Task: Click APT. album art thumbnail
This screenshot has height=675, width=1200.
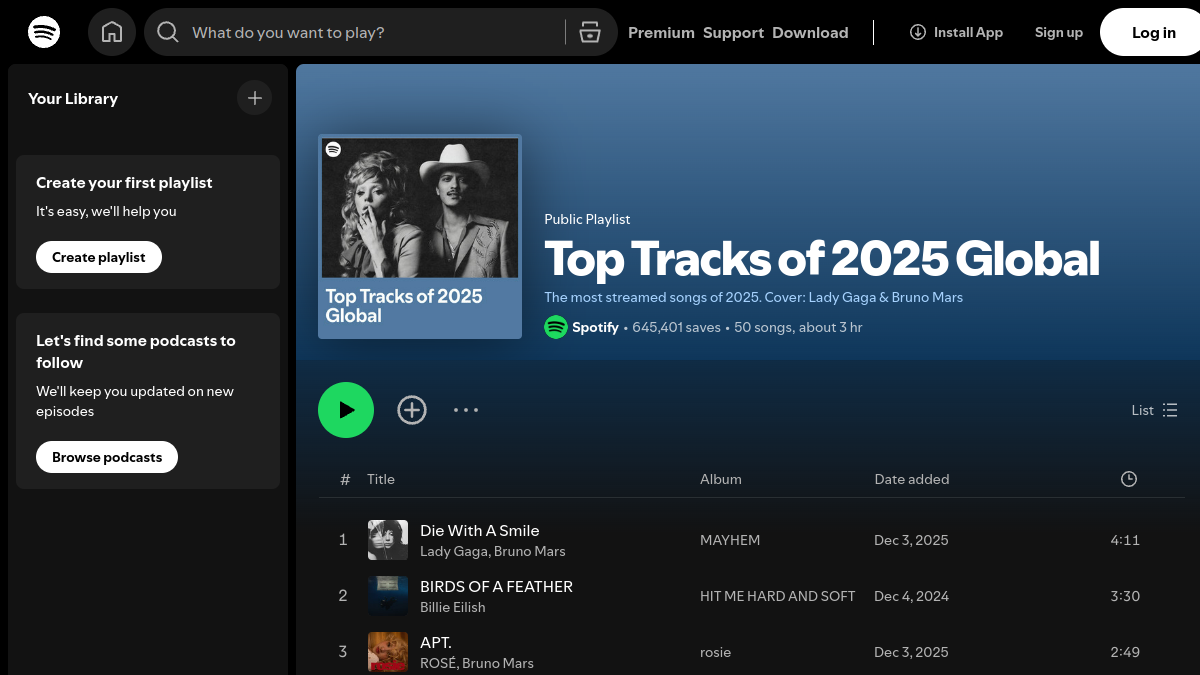Action: click(x=388, y=652)
